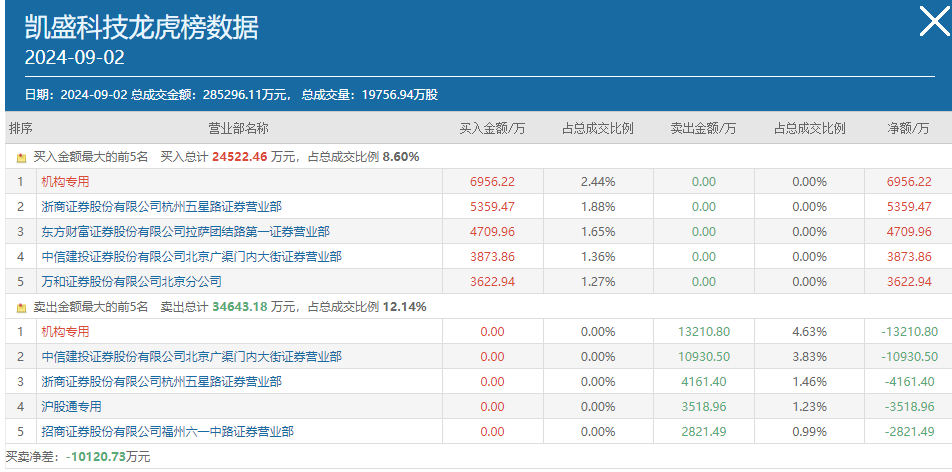Click the 1.23% ratio cell
Screen dimensions: 952x472
(809, 406)
